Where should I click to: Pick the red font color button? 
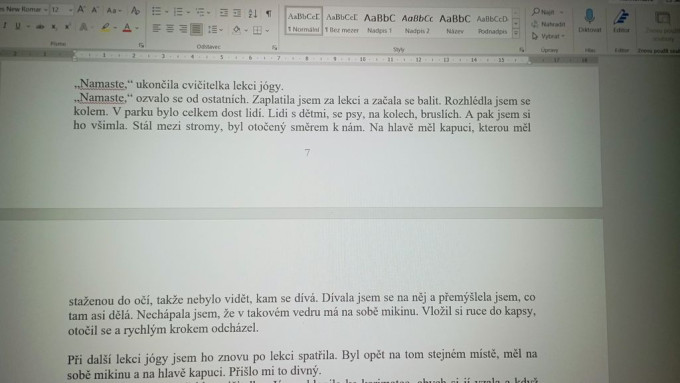127,28
